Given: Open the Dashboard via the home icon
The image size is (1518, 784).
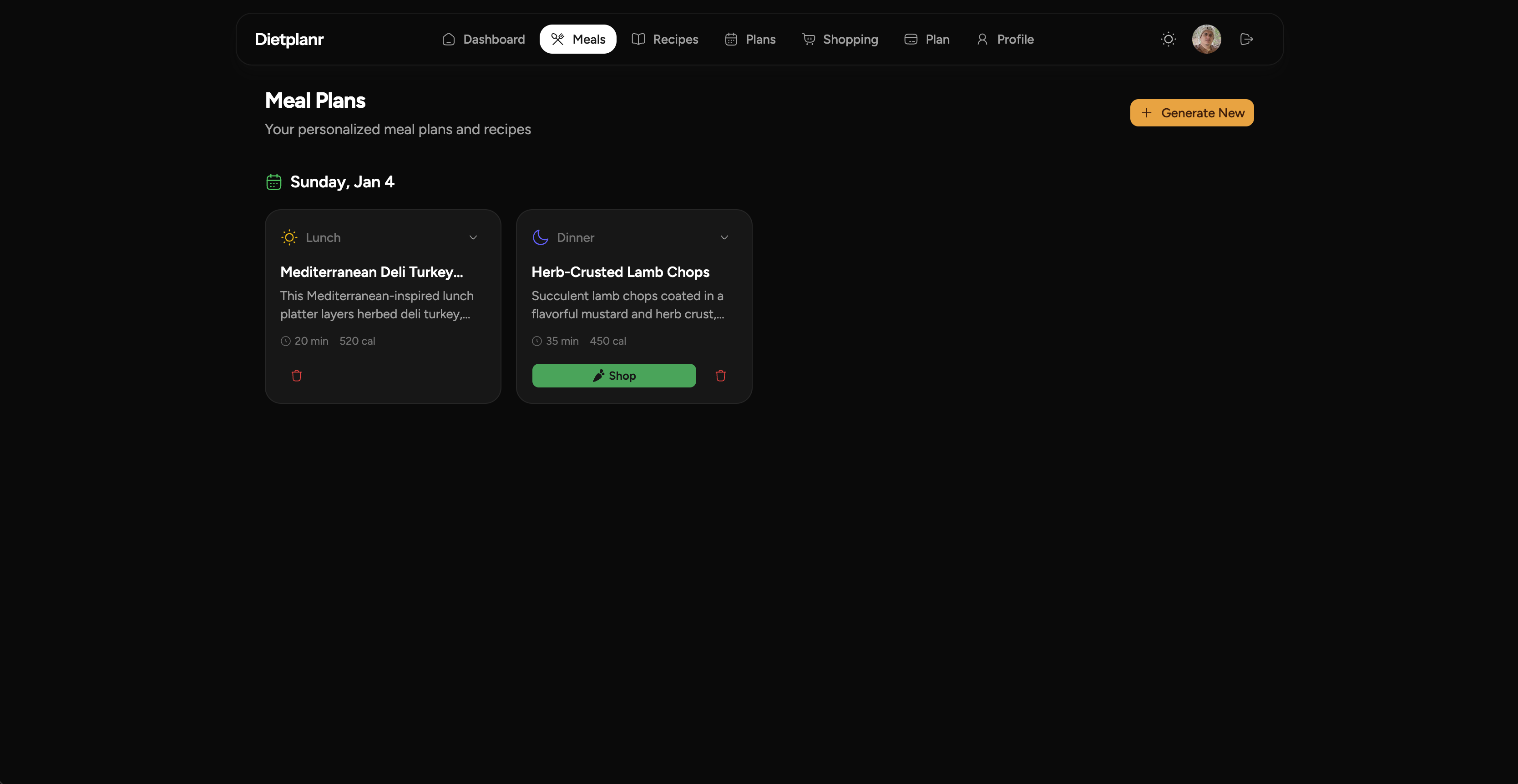Looking at the screenshot, I should pyautogui.click(x=449, y=39).
